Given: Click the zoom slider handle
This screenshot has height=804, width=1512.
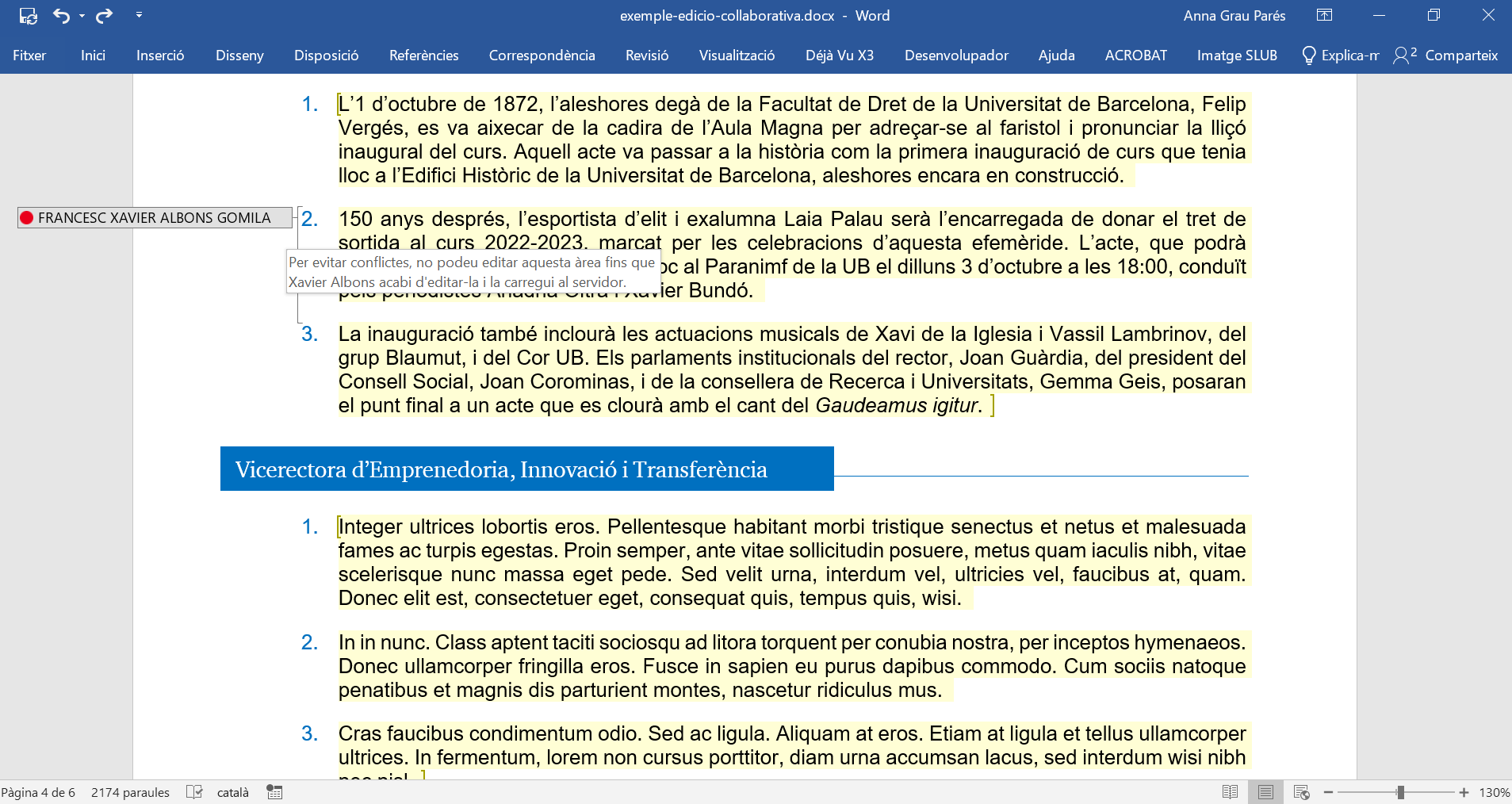Looking at the screenshot, I should point(1400,792).
